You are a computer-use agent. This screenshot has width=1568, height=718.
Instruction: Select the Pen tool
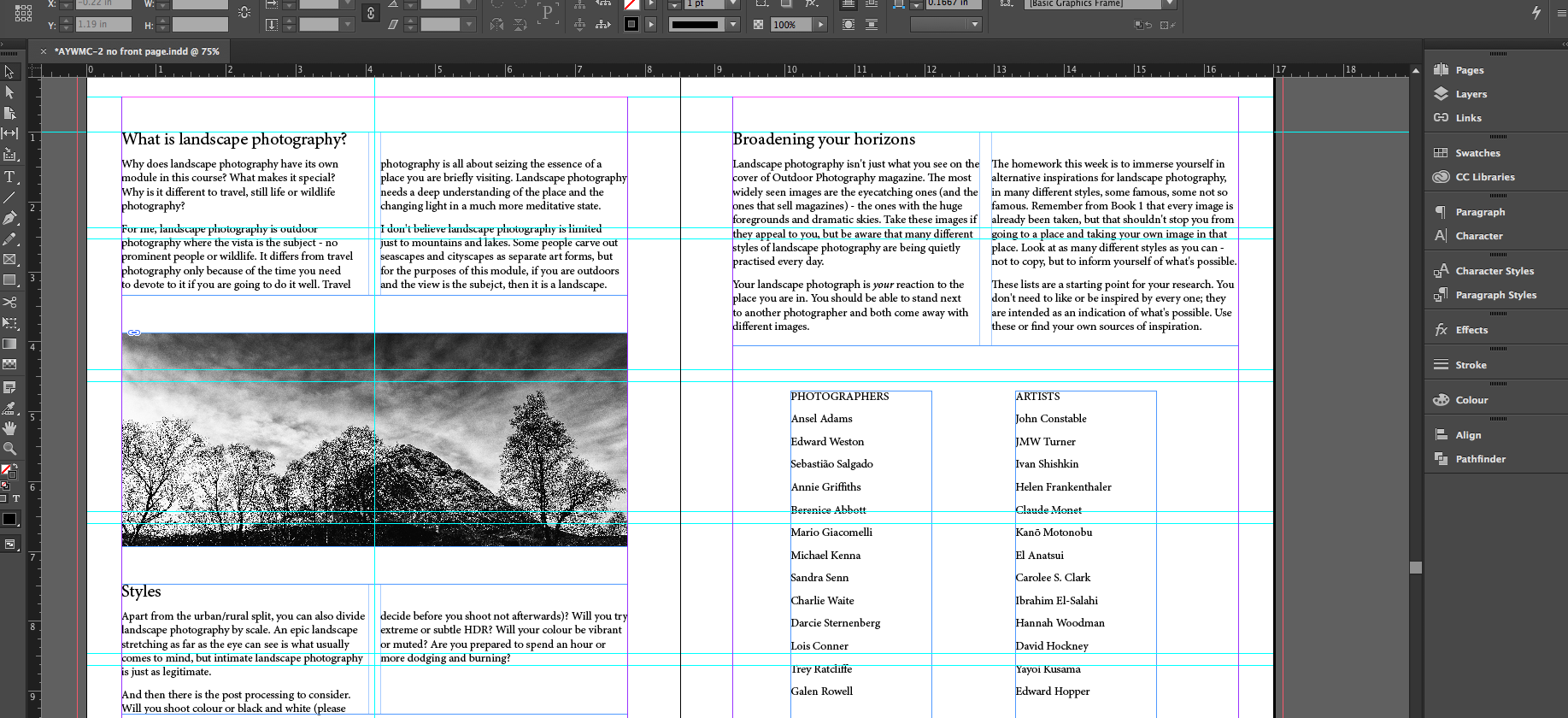9,218
